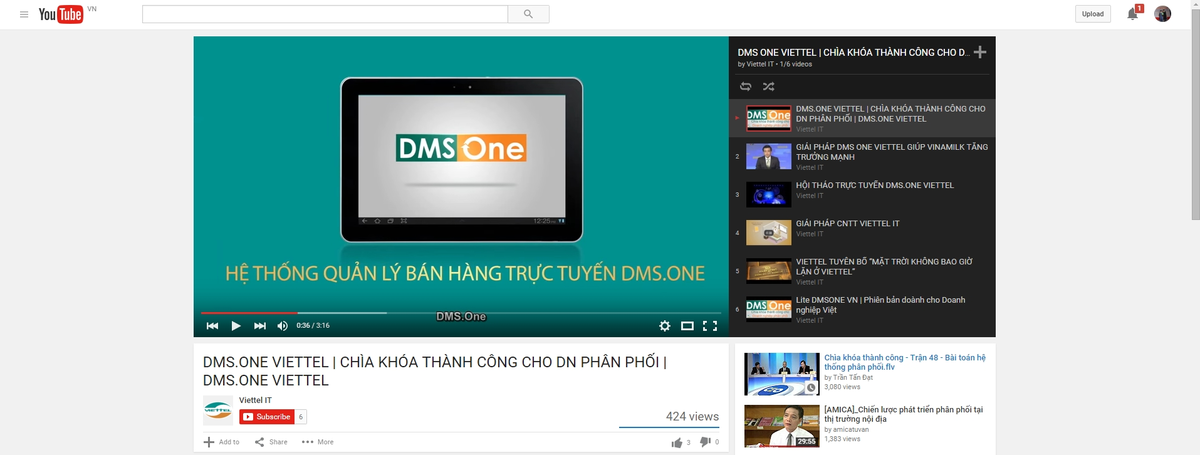
Task: Dislike the video with thumbs down
Action: [708, 442]
